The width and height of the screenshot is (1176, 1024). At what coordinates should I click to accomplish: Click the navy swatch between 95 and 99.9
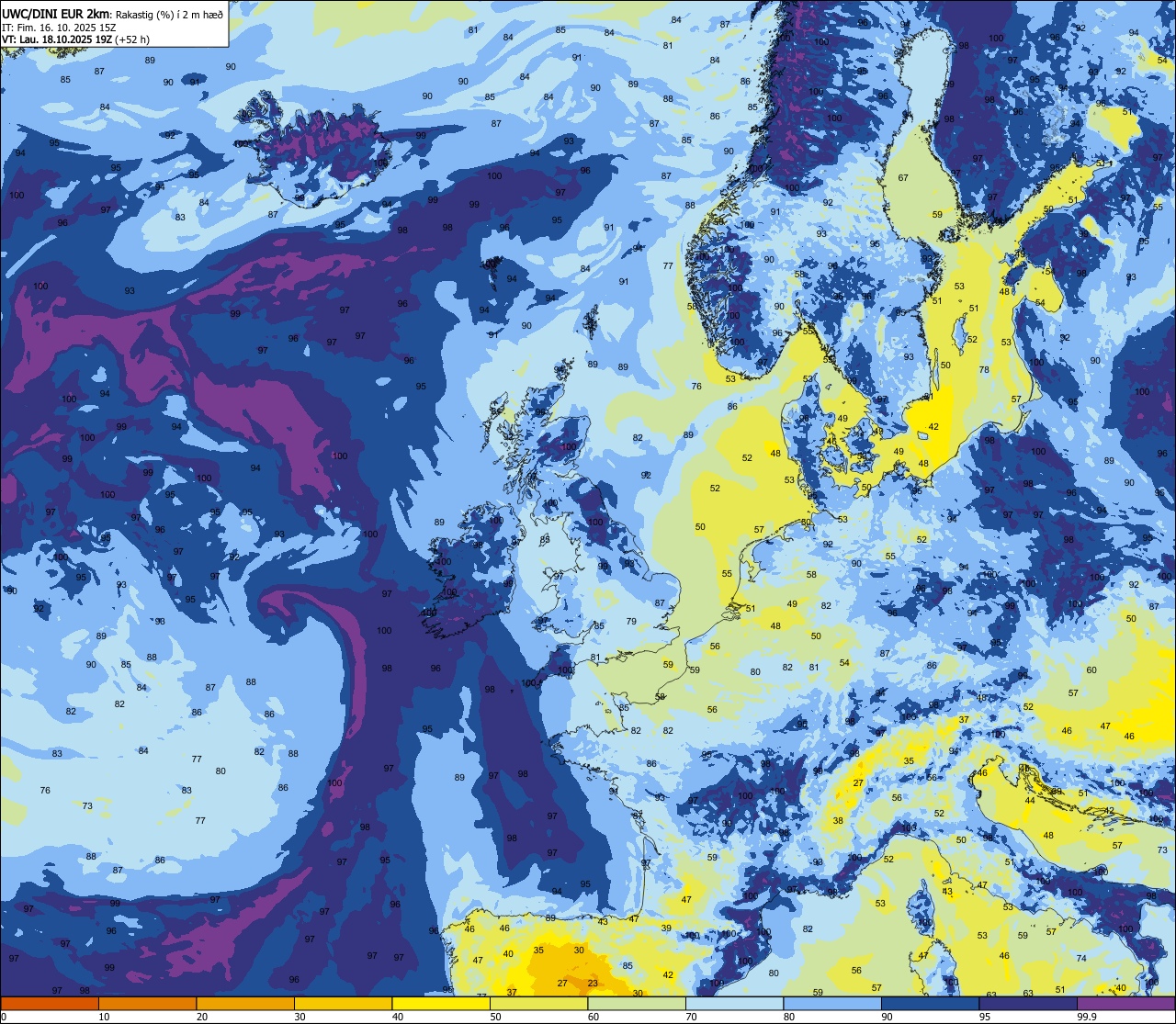click(x=1028, y=1003)
